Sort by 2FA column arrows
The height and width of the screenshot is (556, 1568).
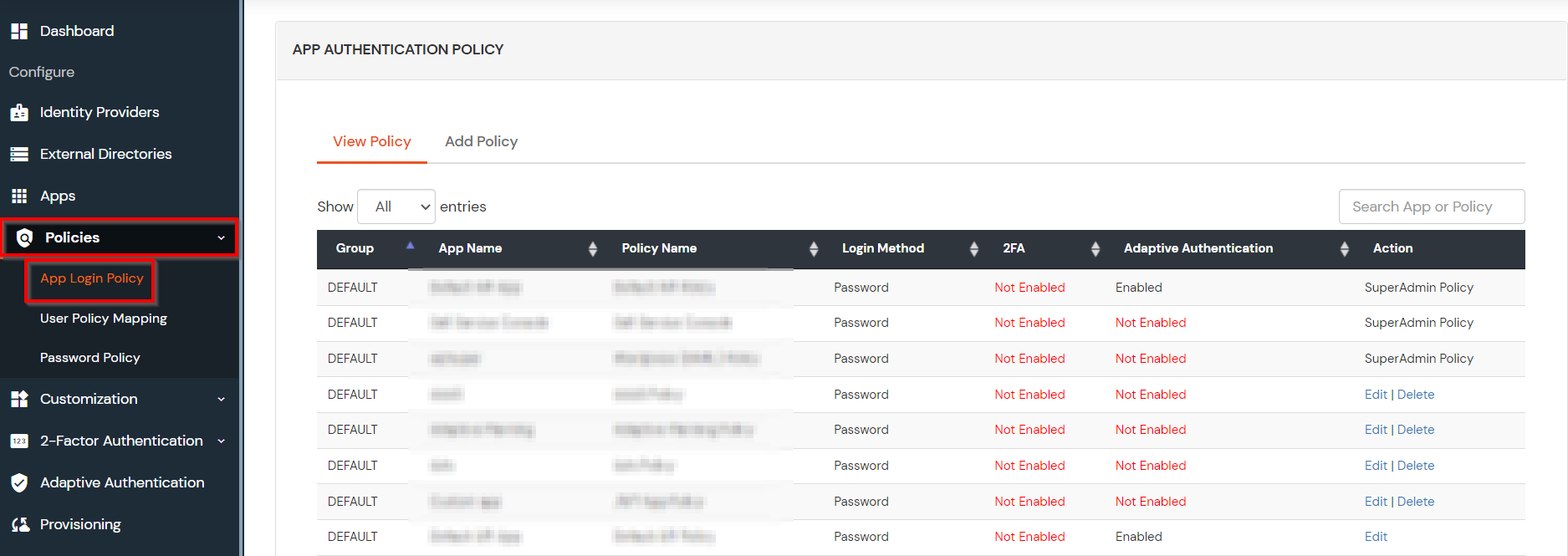tap(1095, 248)
